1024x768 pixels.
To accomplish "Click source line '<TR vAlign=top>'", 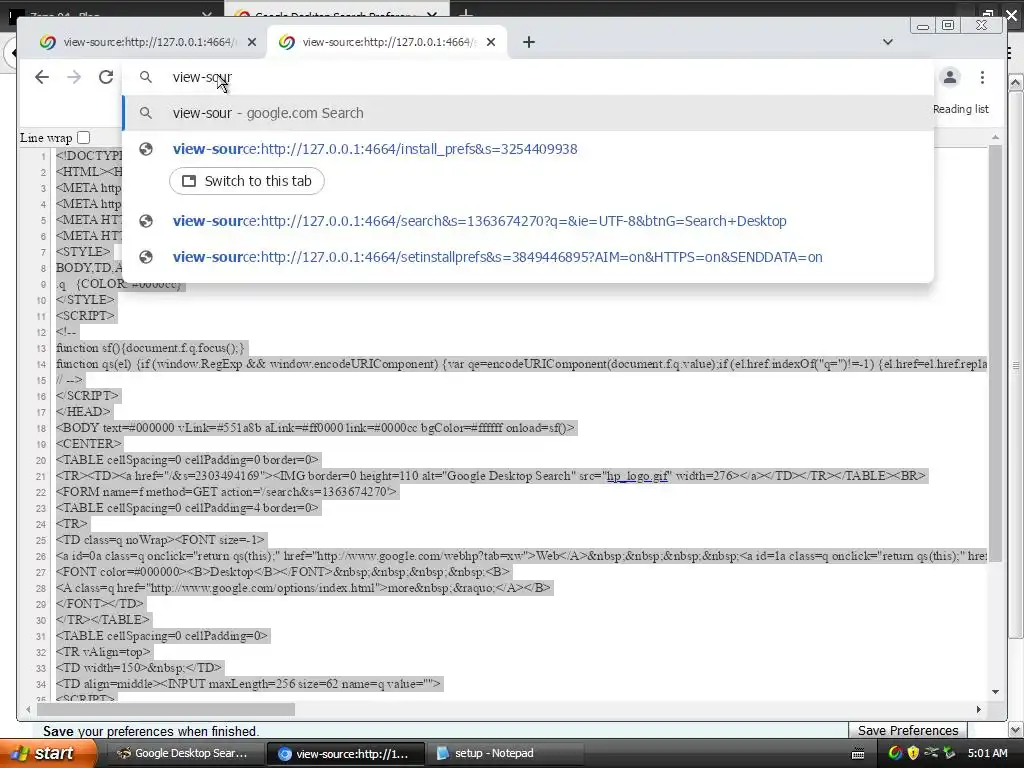I will point(103,651).
